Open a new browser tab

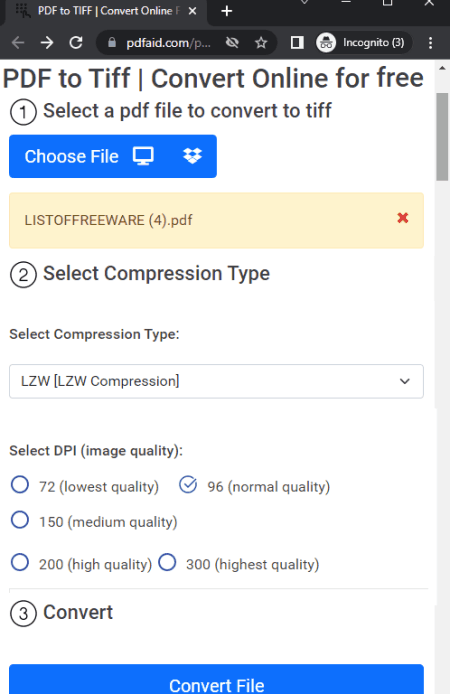tap(227, 11)
